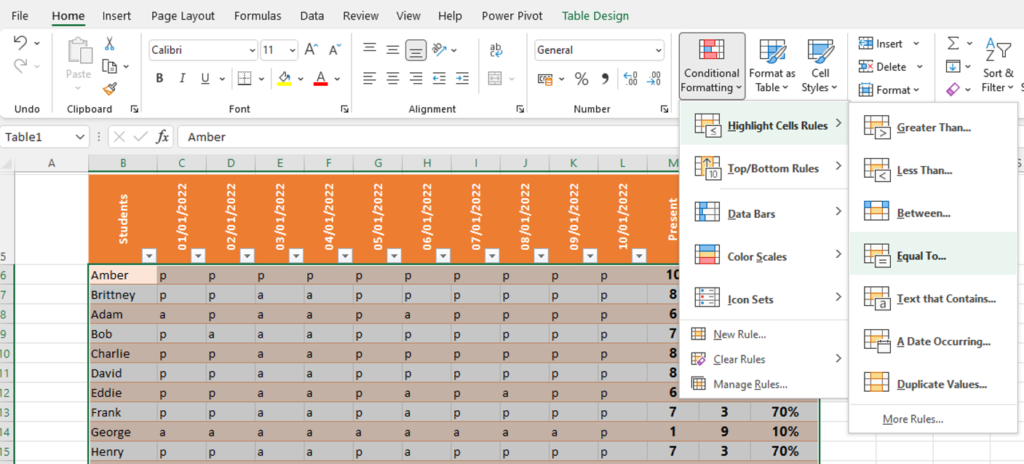Click the Insert Function fx icon
This screenshot has height=464, width=1024.
tap(162, 137)
